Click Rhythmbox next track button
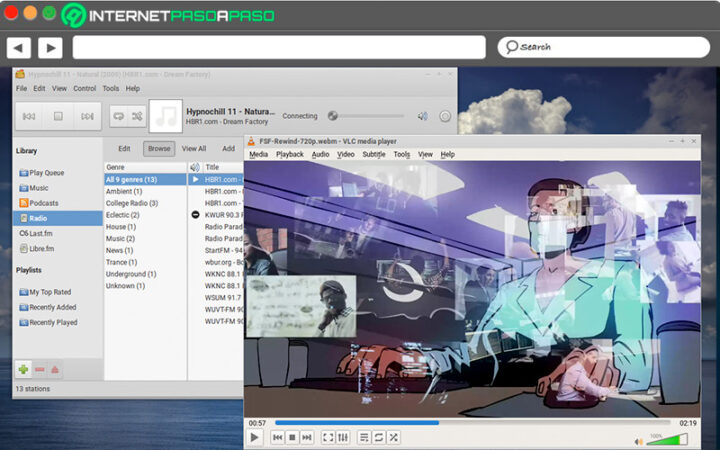The width and height of the screenshot is (720, 450). click(x=87, y=116)
